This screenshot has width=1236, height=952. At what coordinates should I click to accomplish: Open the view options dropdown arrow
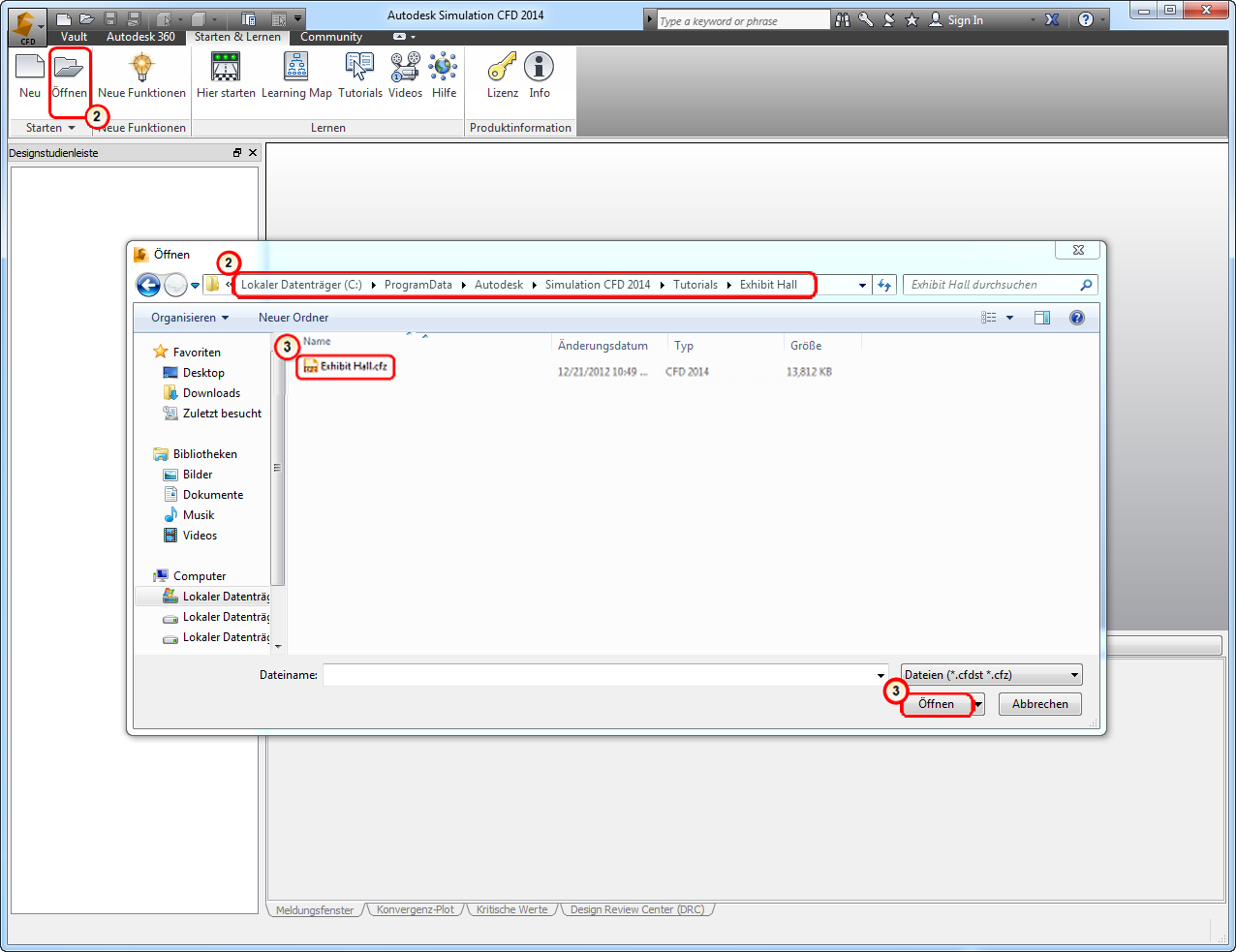point(1009,318)
